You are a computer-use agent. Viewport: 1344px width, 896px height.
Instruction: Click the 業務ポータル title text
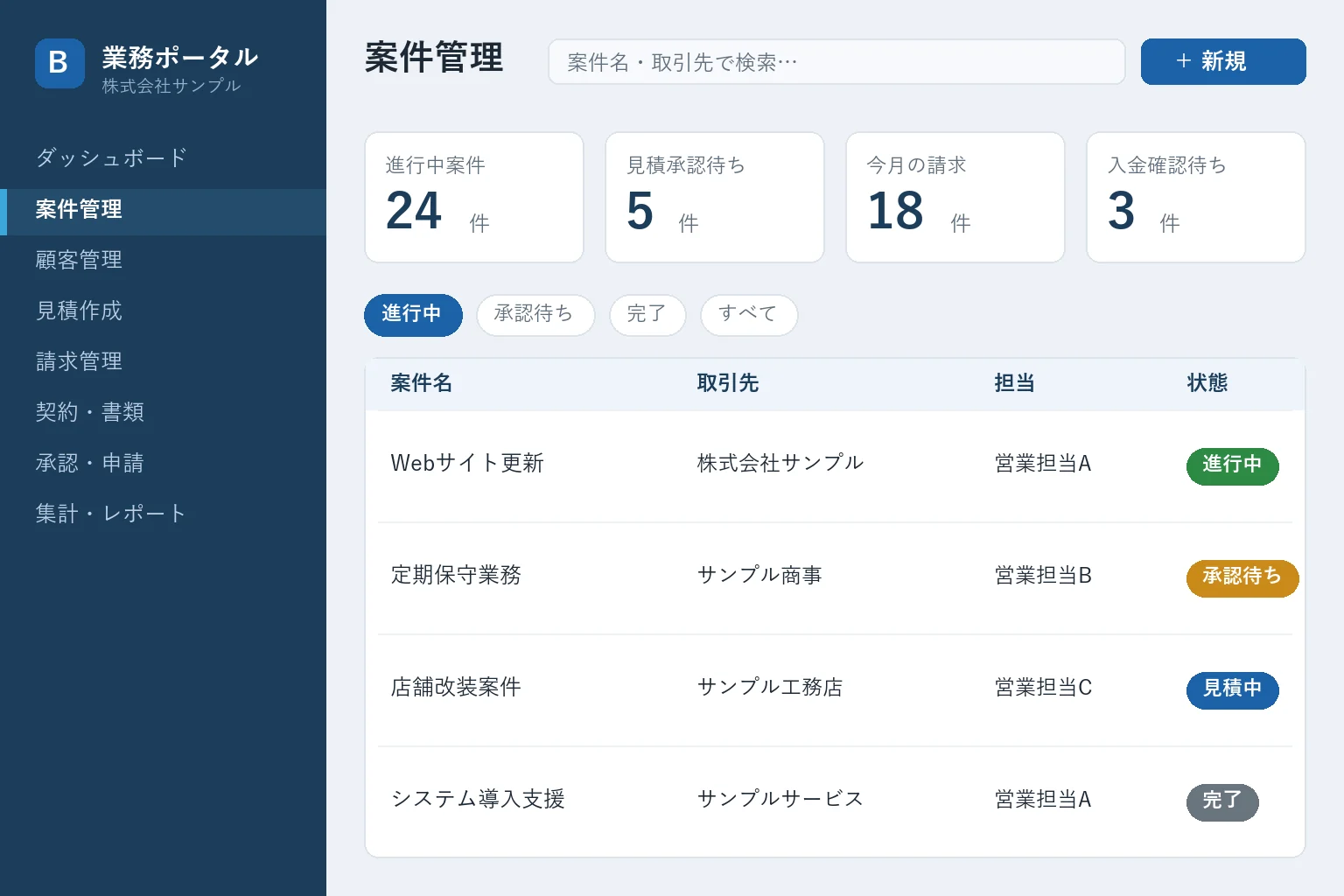pyautogui.click(x=179, y=57)
